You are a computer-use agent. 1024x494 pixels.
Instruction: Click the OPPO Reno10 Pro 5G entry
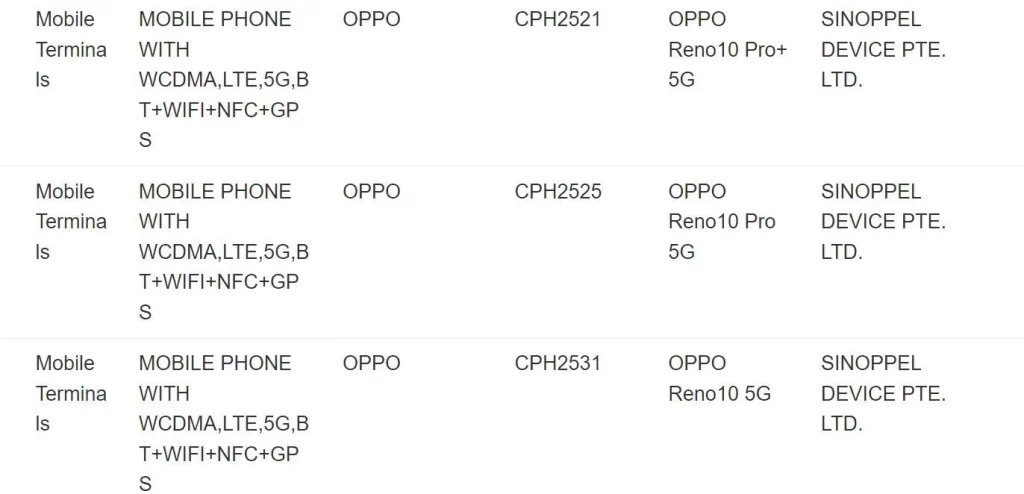pos(722,221)
